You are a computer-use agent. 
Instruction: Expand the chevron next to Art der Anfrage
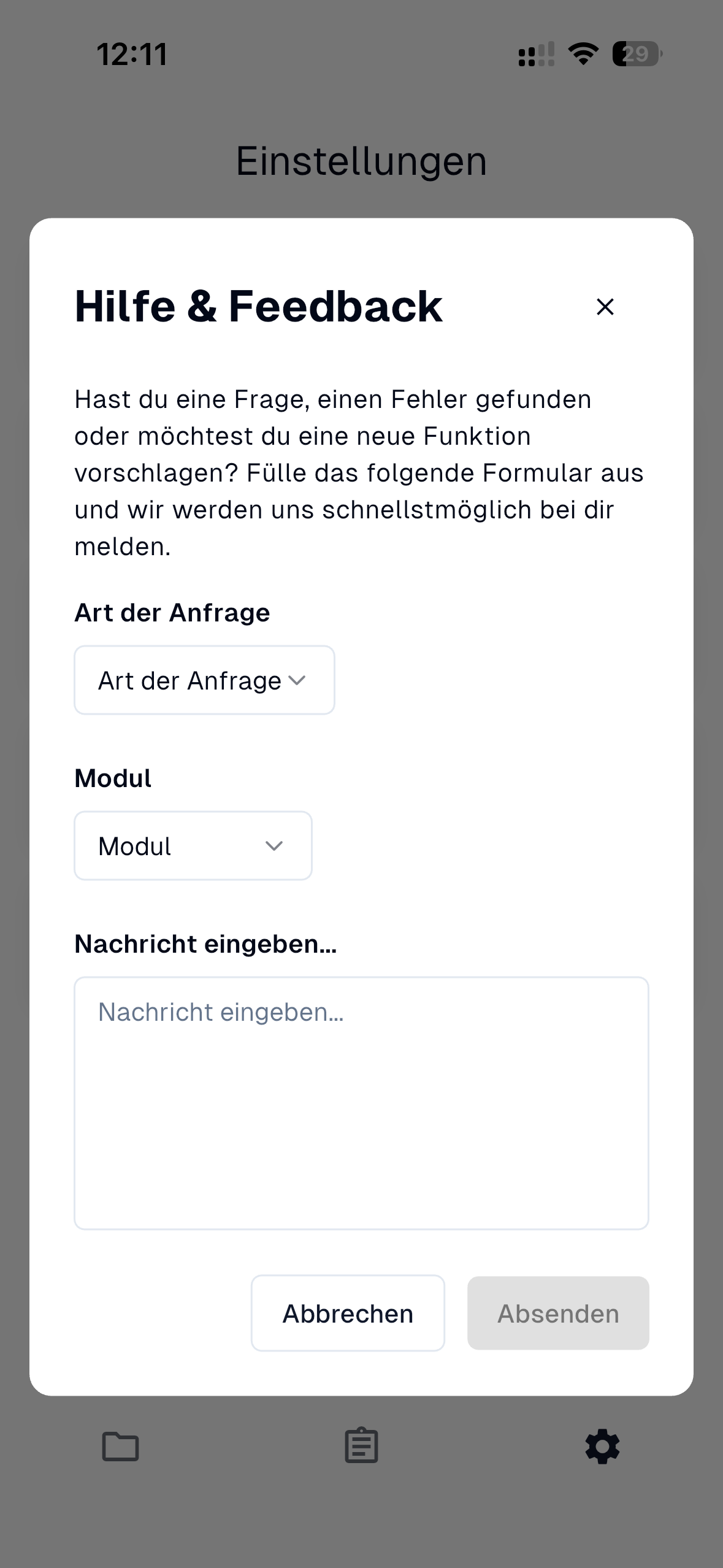point(298,680)
